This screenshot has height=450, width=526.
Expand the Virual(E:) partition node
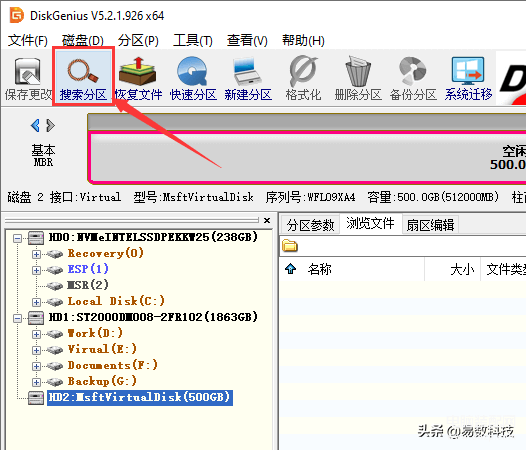(36, 350)
